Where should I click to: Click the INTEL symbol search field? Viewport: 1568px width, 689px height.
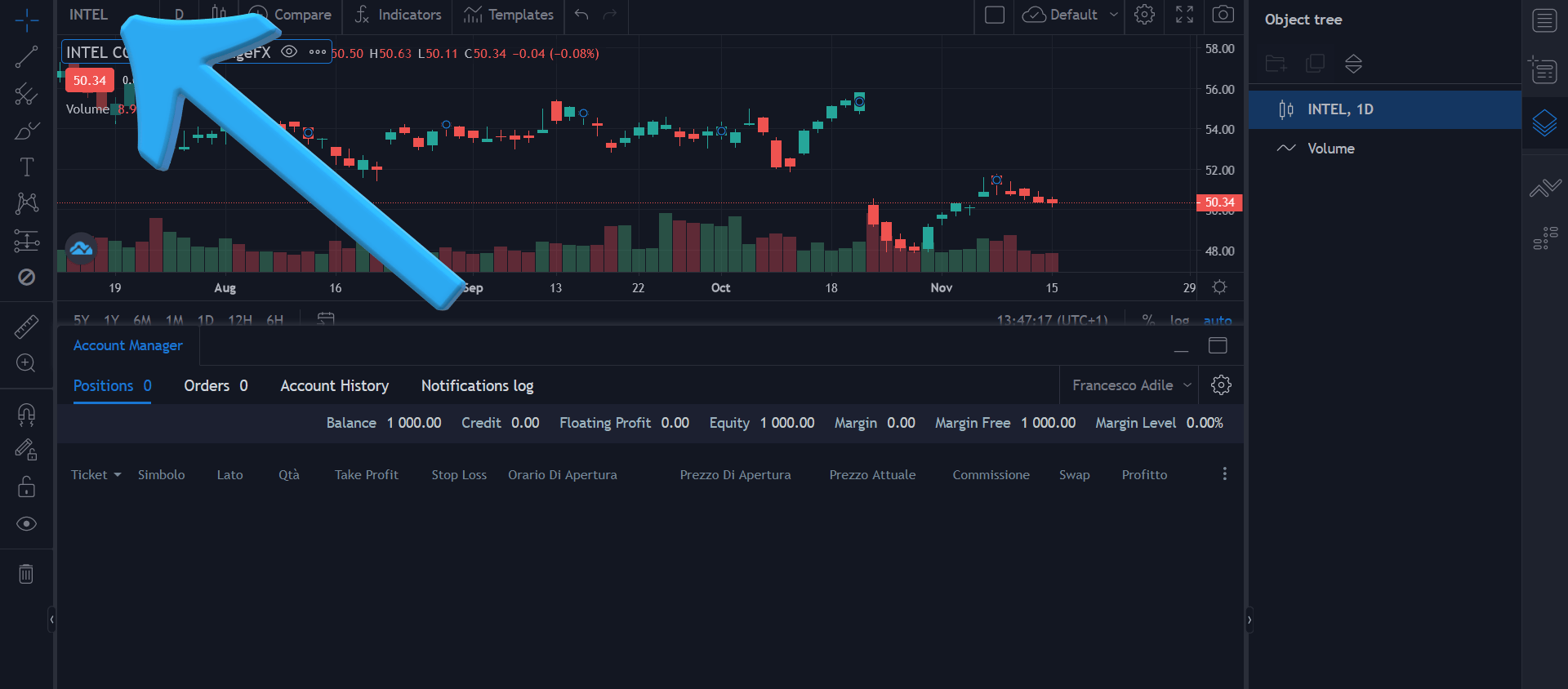[x=88, y=14]
